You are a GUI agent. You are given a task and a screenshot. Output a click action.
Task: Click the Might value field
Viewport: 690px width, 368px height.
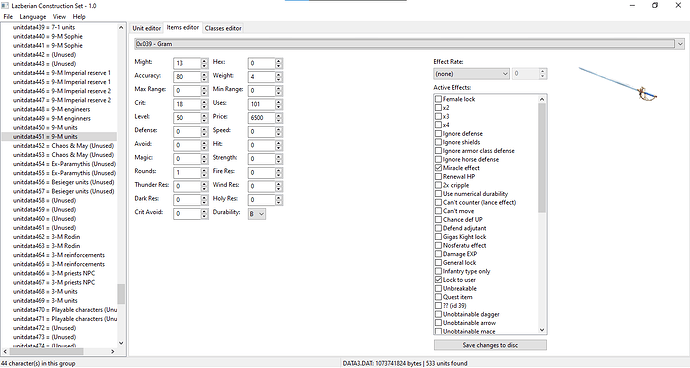187,63
